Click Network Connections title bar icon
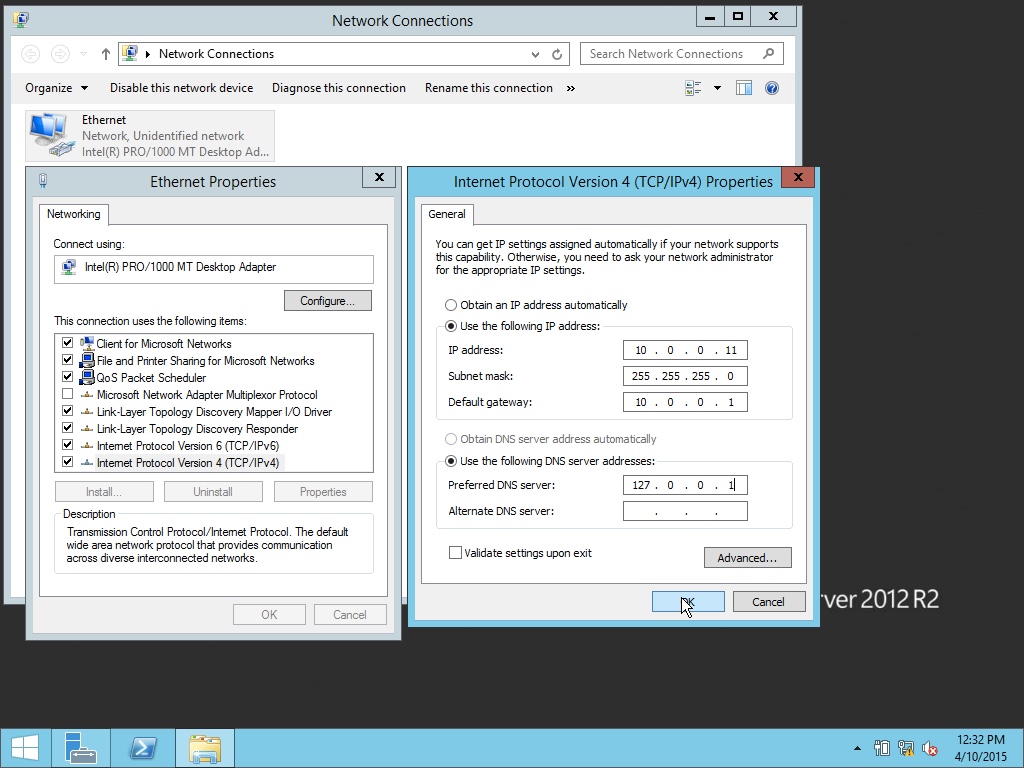 click(21, 20)
